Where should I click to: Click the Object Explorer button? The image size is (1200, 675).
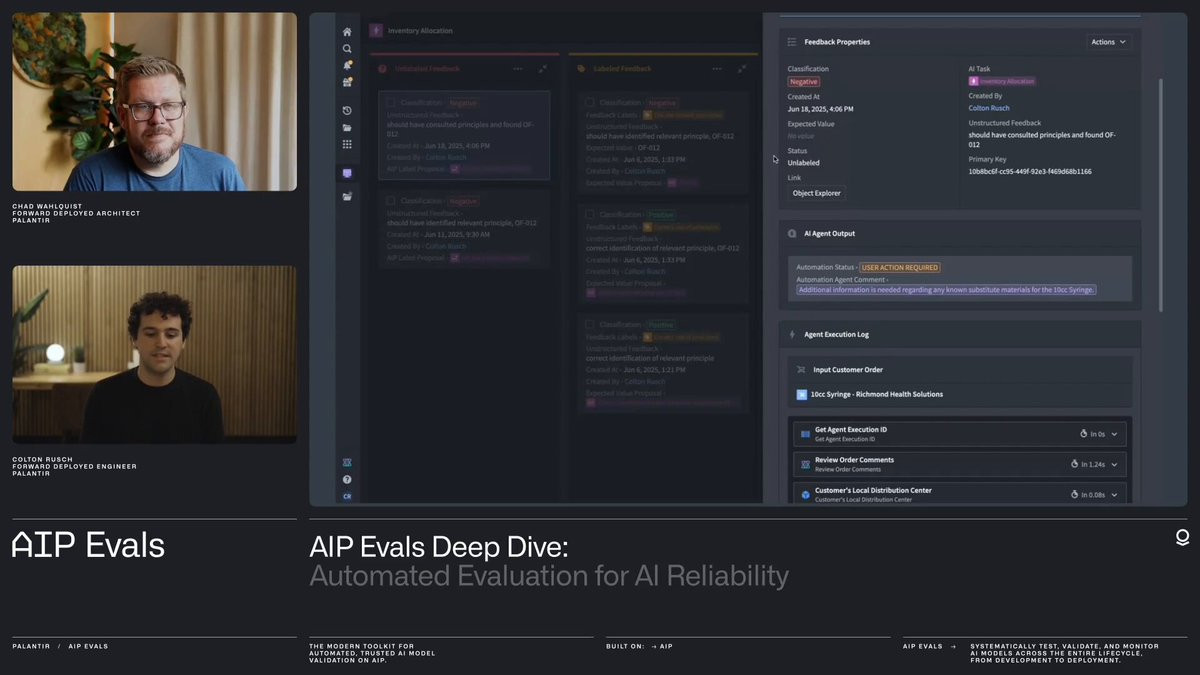click(817, 193)
